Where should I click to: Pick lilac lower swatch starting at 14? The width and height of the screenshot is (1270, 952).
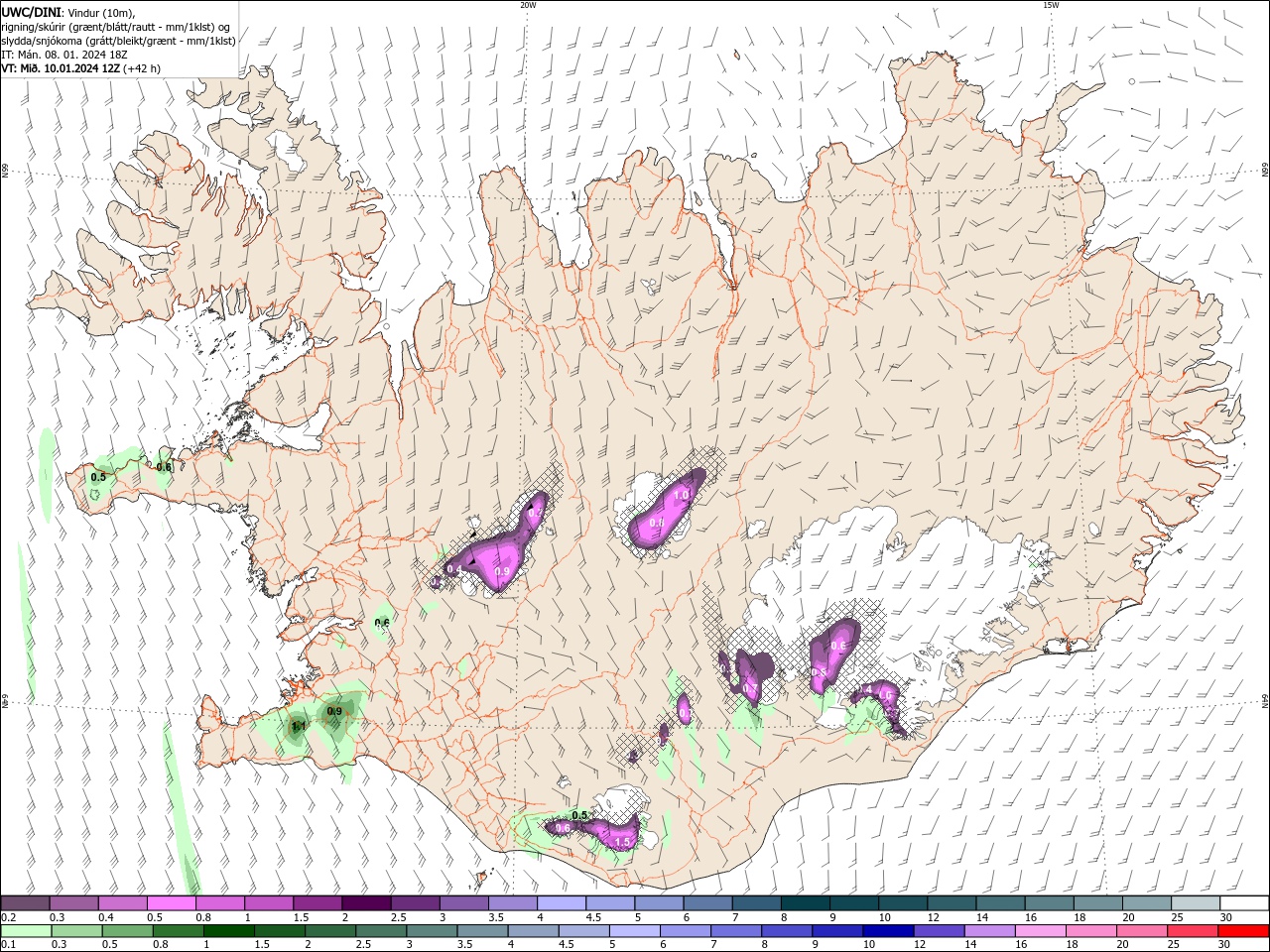click(990, 931)
